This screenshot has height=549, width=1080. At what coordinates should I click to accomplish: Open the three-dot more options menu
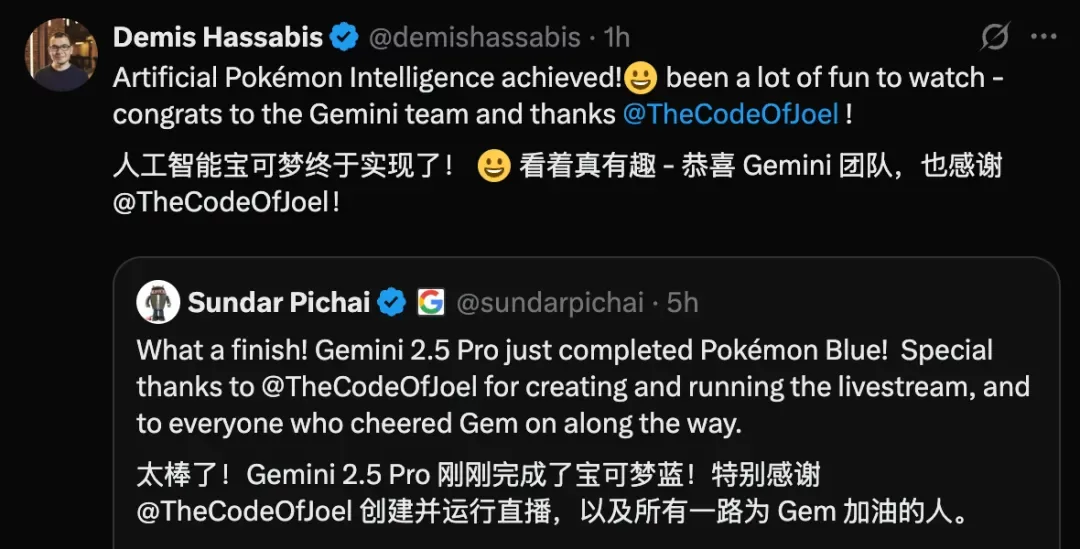click(1043, 37)
